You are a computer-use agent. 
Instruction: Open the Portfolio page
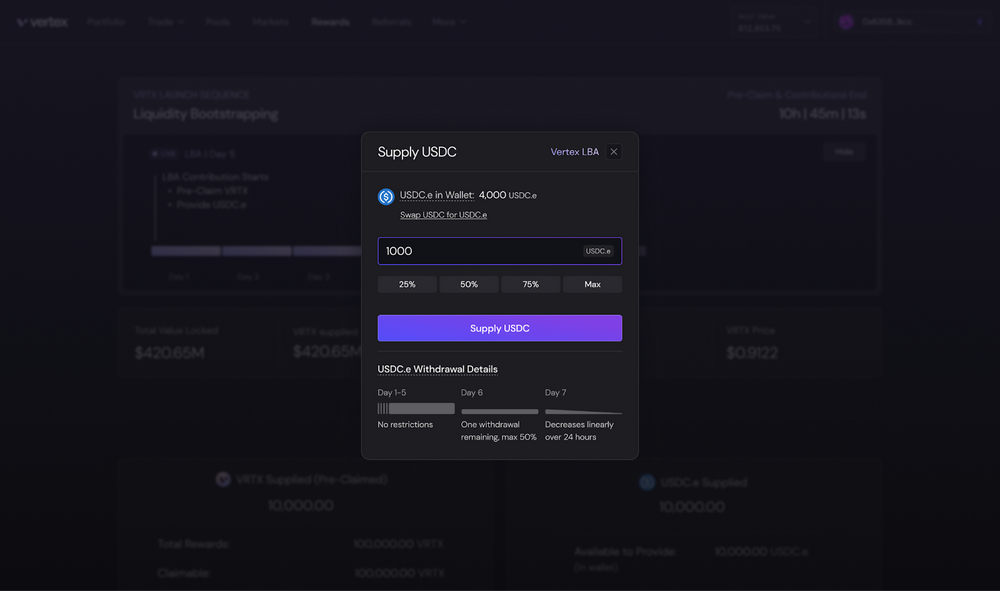pos(105,22)
